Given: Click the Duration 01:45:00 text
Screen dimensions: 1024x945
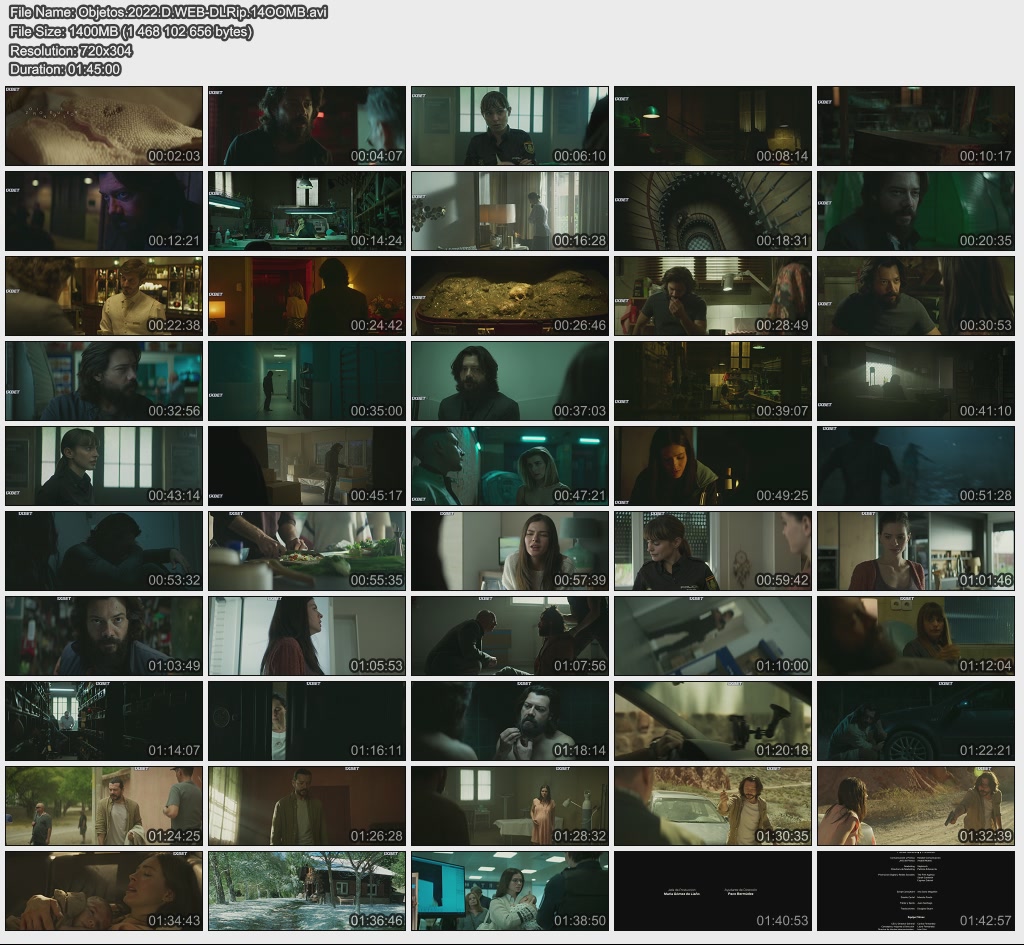Looking at the screenshot, I should click(x=65, y=69).
